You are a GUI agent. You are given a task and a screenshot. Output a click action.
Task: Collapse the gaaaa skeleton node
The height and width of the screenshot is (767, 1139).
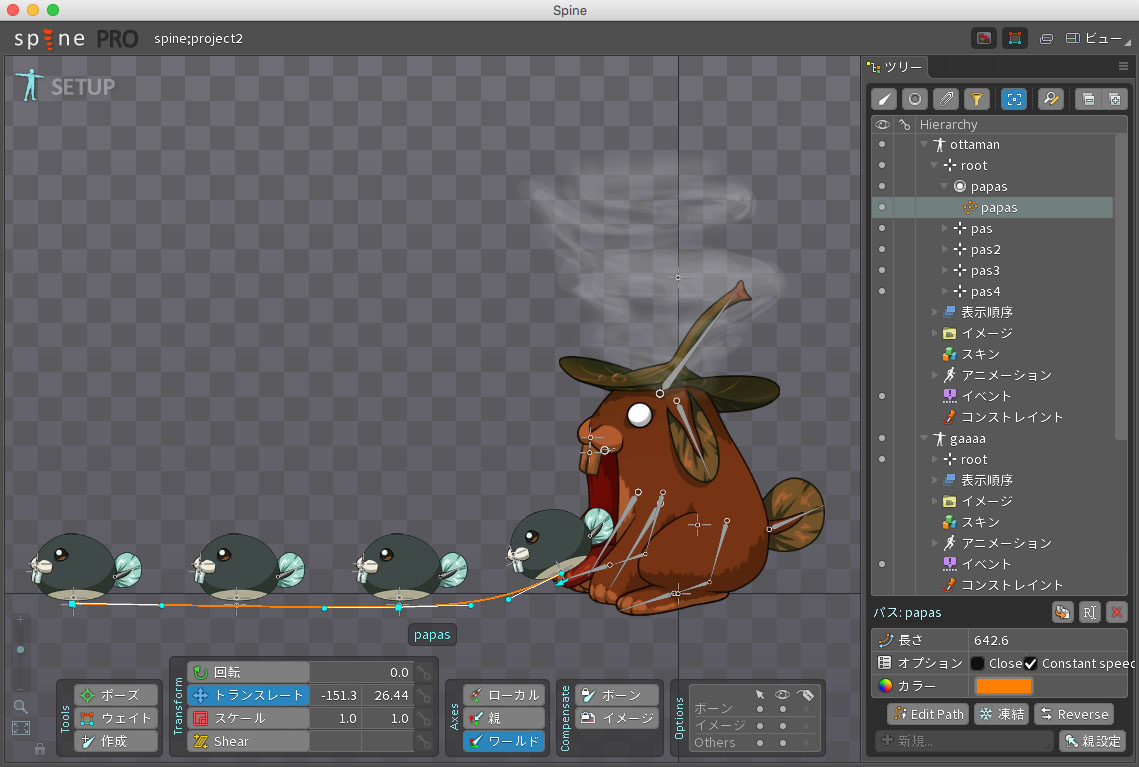(x=924, y=438)
